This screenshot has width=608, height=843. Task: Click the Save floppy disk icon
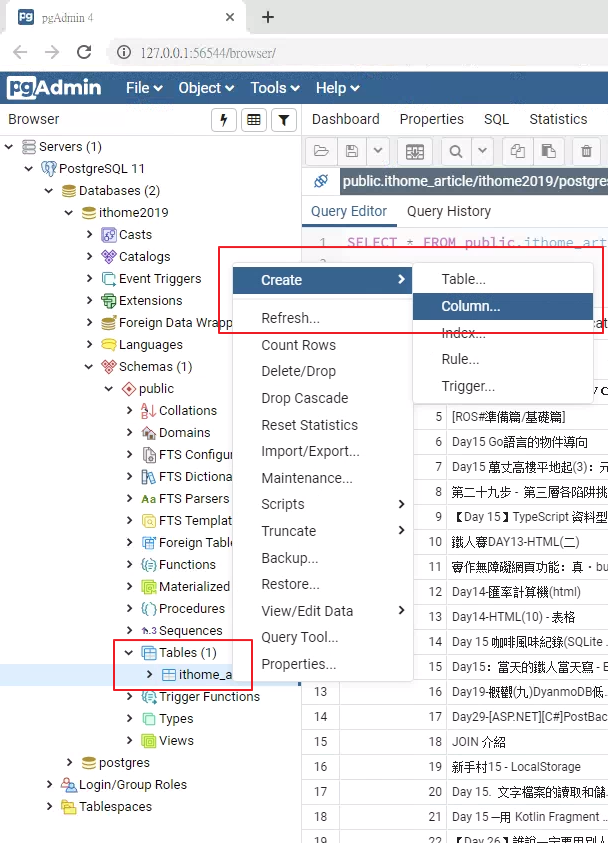click(352, 151)
